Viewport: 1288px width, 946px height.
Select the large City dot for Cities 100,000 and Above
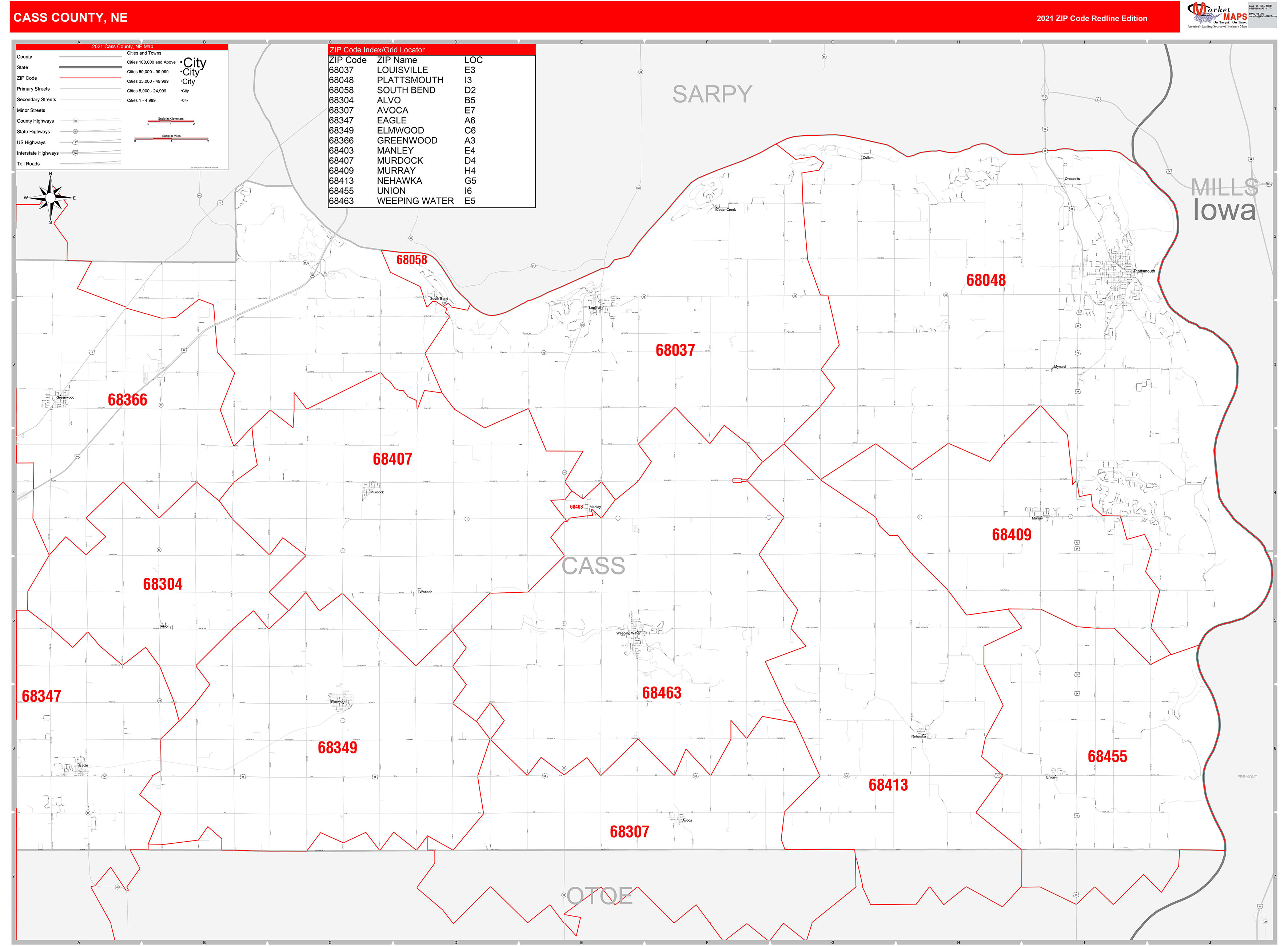coord(181,63)
